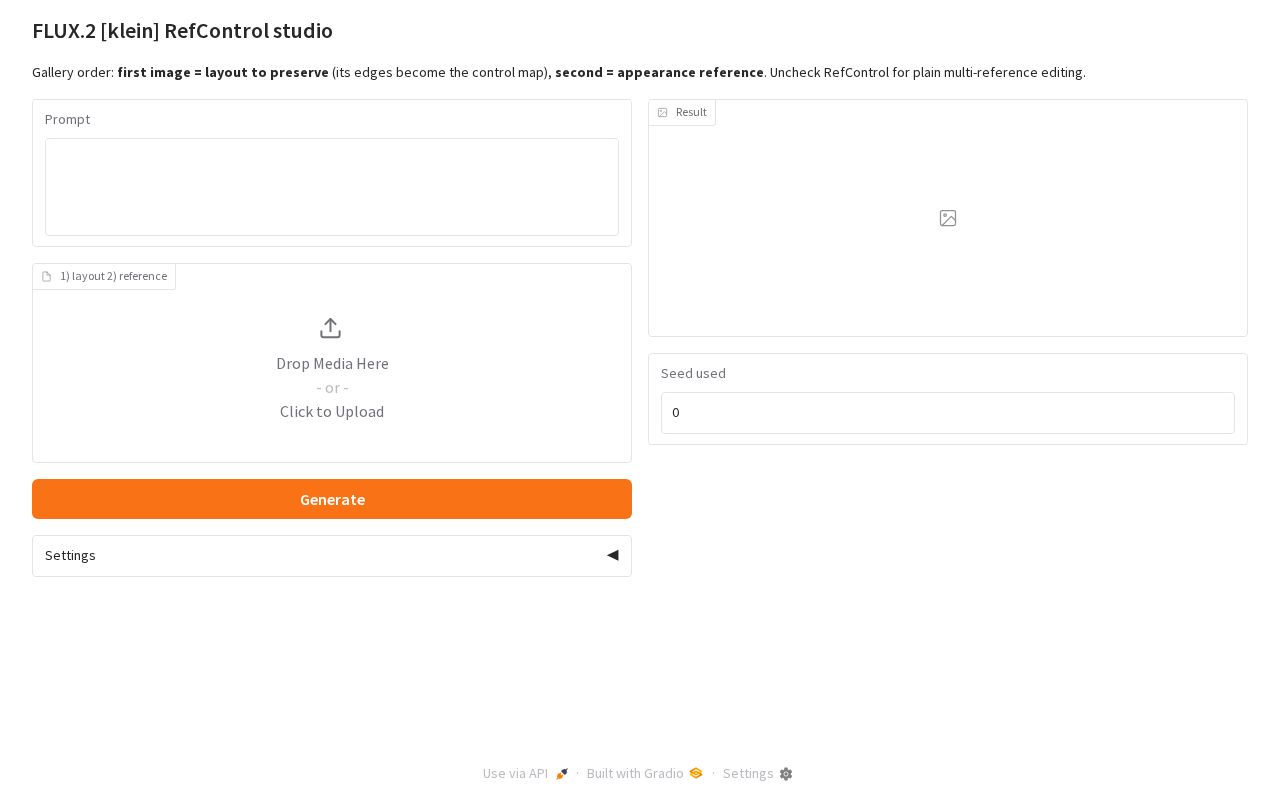The image size is (1280, 800).
Task: Click the Prompt field label
Action: 67,119
